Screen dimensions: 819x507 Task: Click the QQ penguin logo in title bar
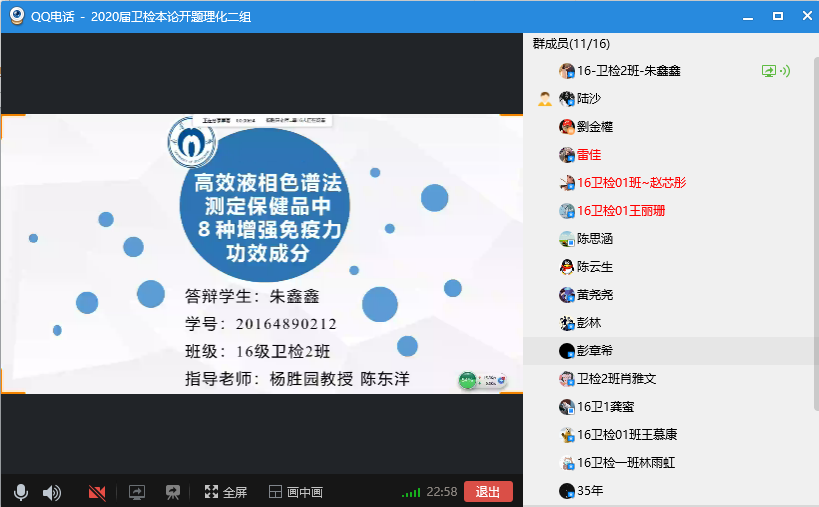[17, 16]
